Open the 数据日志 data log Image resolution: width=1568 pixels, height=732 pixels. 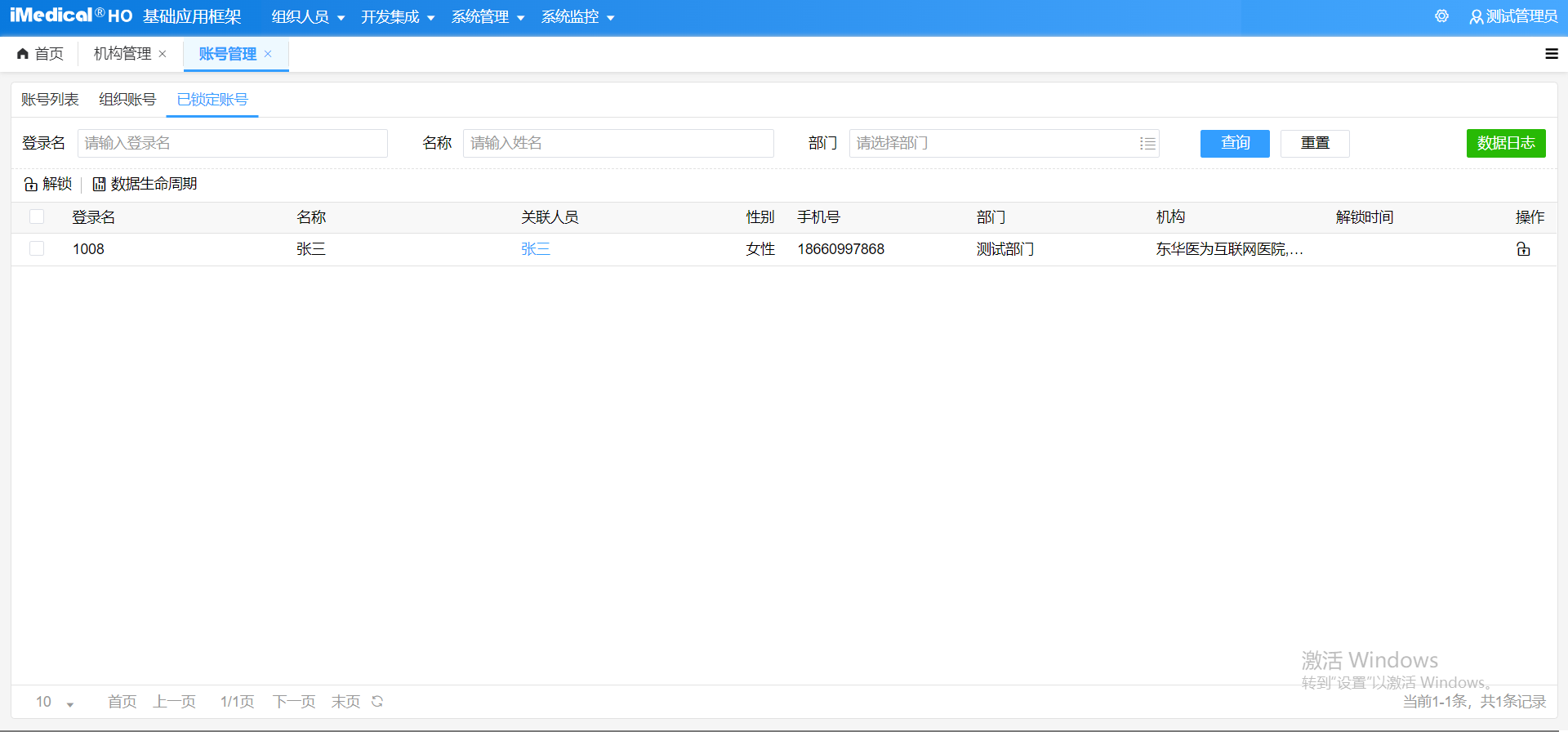[x=1506, y=144]
